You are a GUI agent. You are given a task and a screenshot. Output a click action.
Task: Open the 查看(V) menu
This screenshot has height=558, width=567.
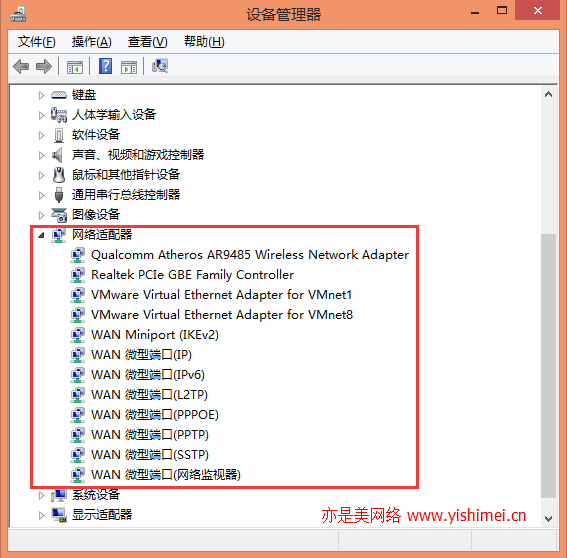coord(148,42)
